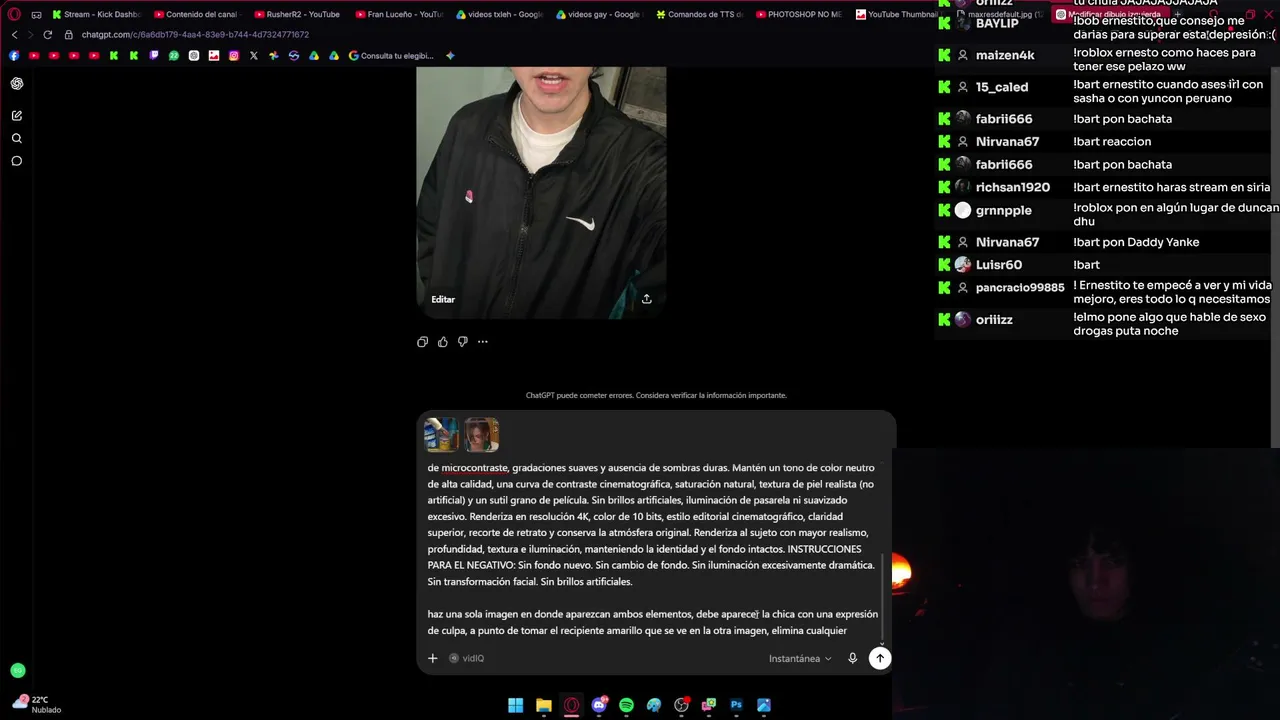Click username pancracio99885 in the chat overlay

[1020, 288]
